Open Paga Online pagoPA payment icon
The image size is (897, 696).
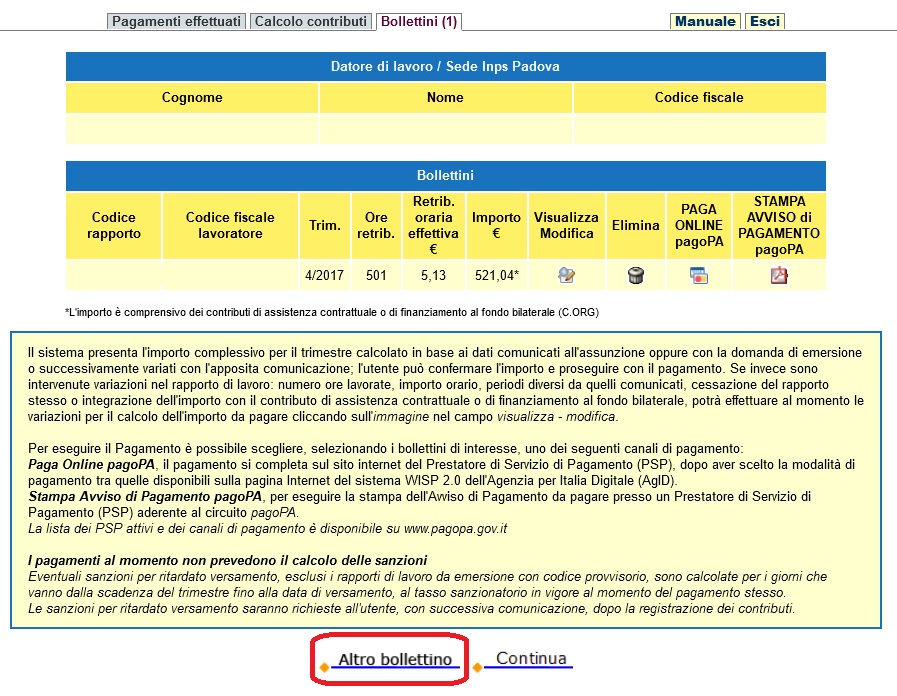pyautogui.click(x=698, y=276)
